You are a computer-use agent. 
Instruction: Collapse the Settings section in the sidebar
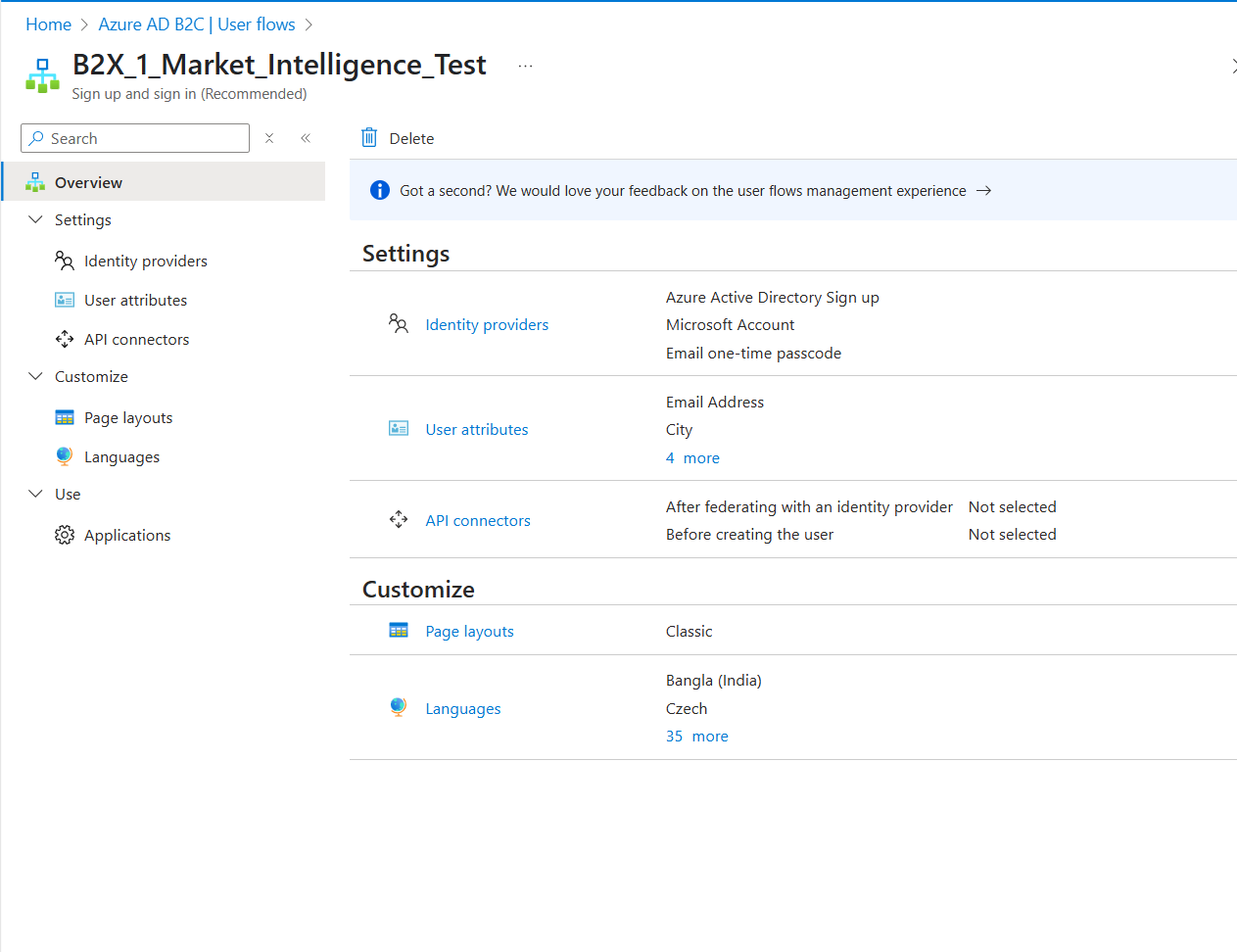(36, 219)
